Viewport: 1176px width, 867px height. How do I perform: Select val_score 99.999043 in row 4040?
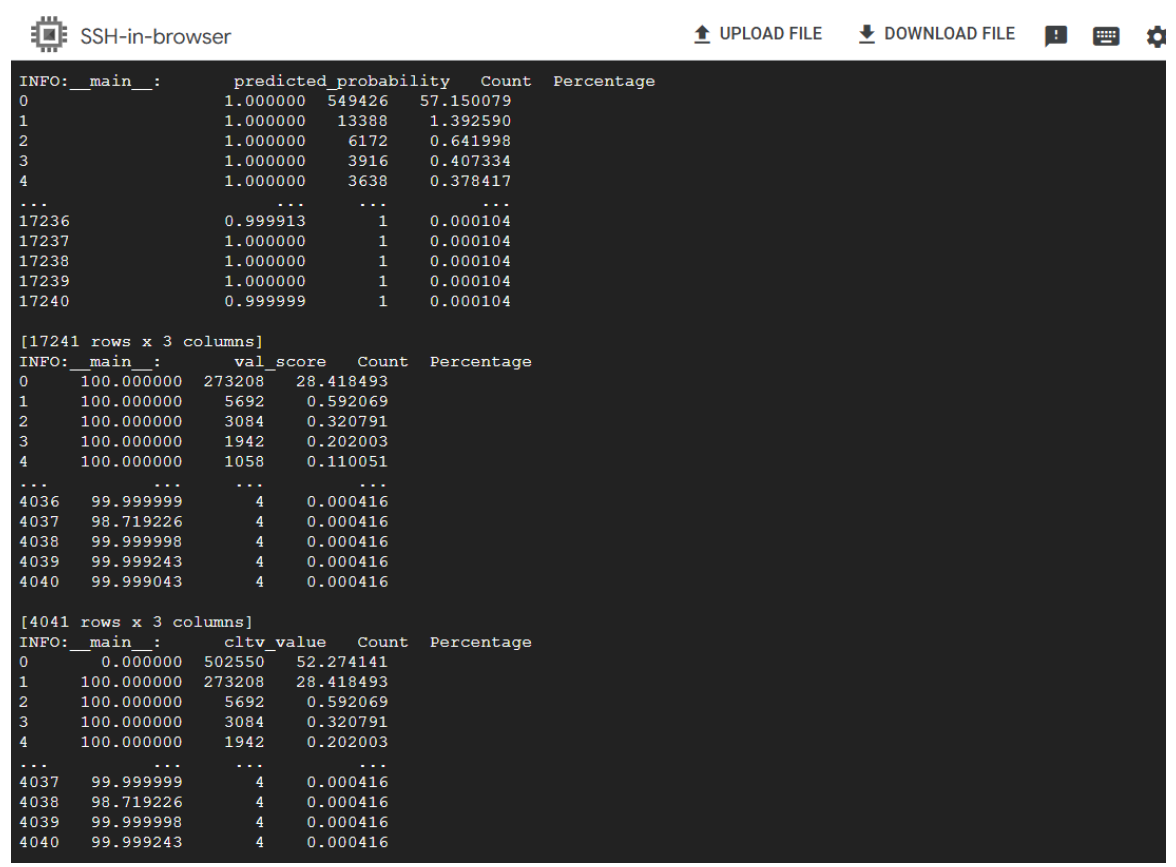tap(136, 582)
